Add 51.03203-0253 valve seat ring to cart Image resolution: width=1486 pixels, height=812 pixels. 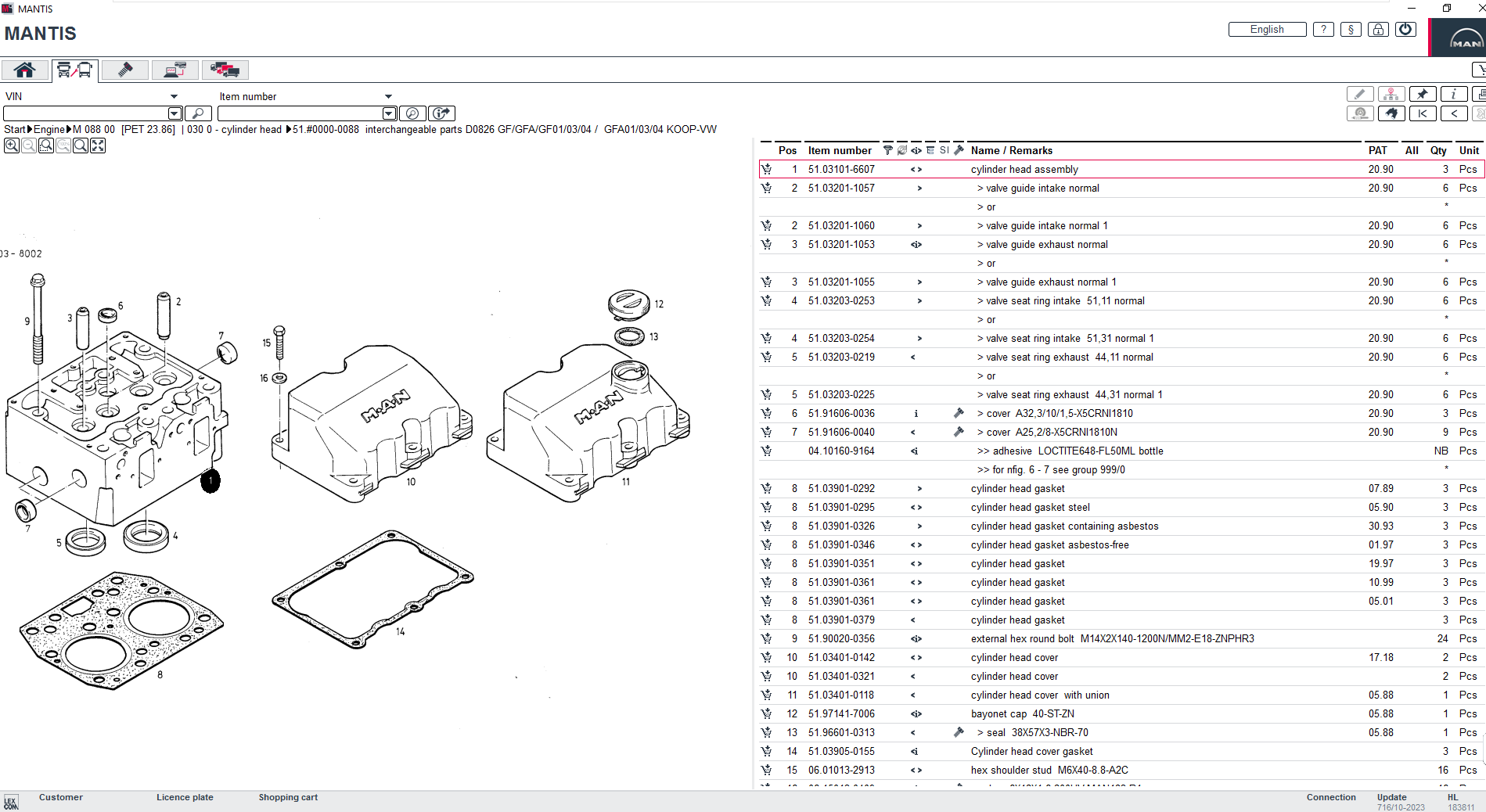[766, 300]
